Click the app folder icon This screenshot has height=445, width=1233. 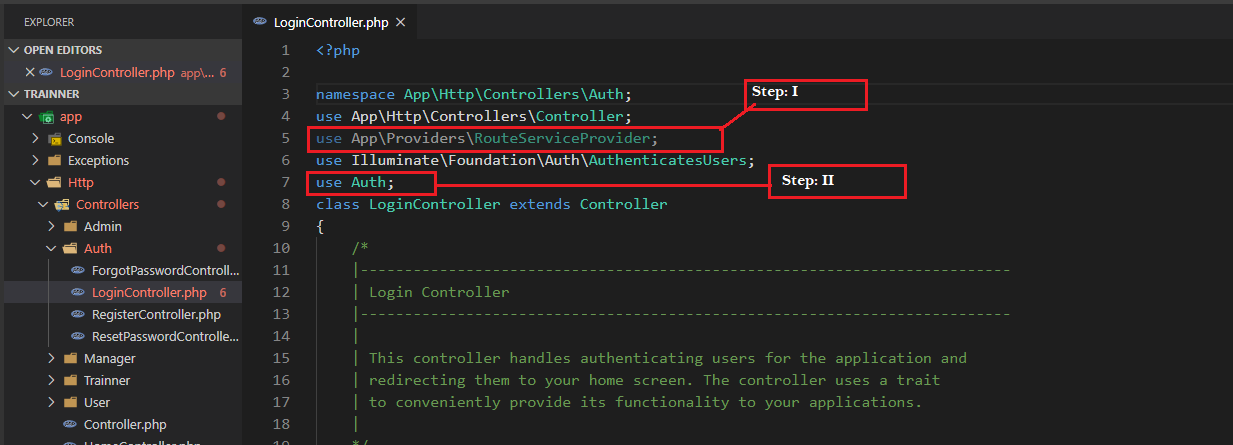(46, 117)
